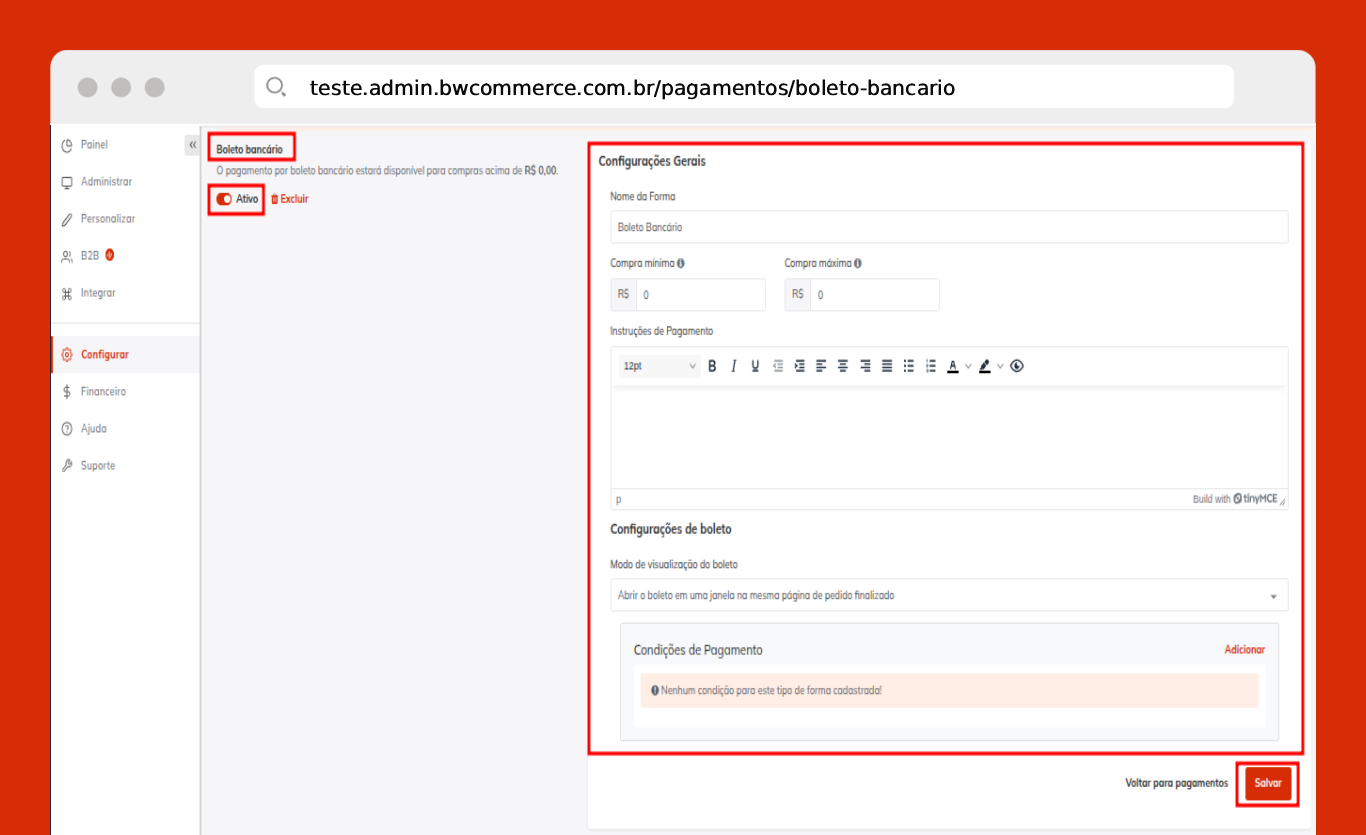
Task: Justify the text in the editor
Action: (887, 366)
